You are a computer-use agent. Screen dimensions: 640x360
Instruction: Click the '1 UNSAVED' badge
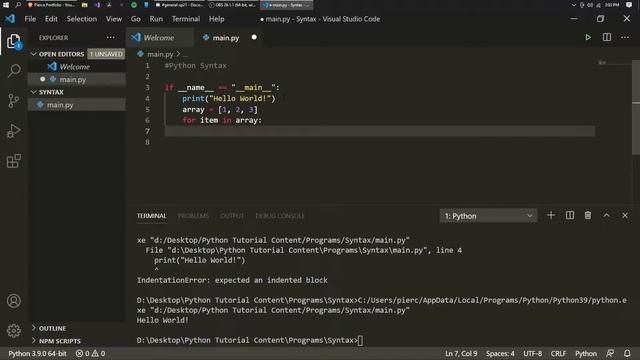[106, 54]
